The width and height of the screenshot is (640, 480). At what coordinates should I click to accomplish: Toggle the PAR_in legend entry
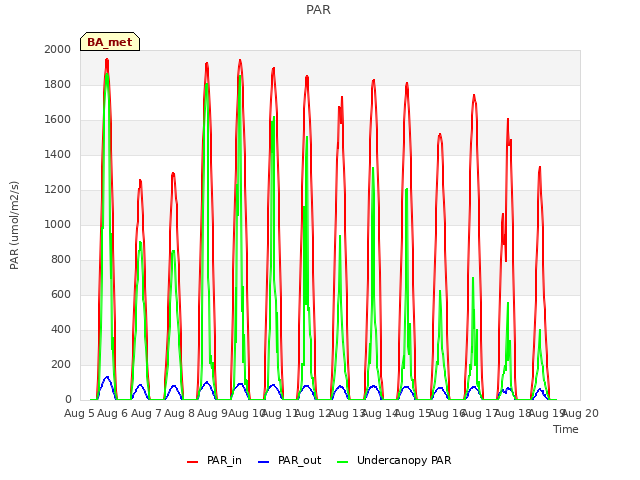click(x=214, y=460)
